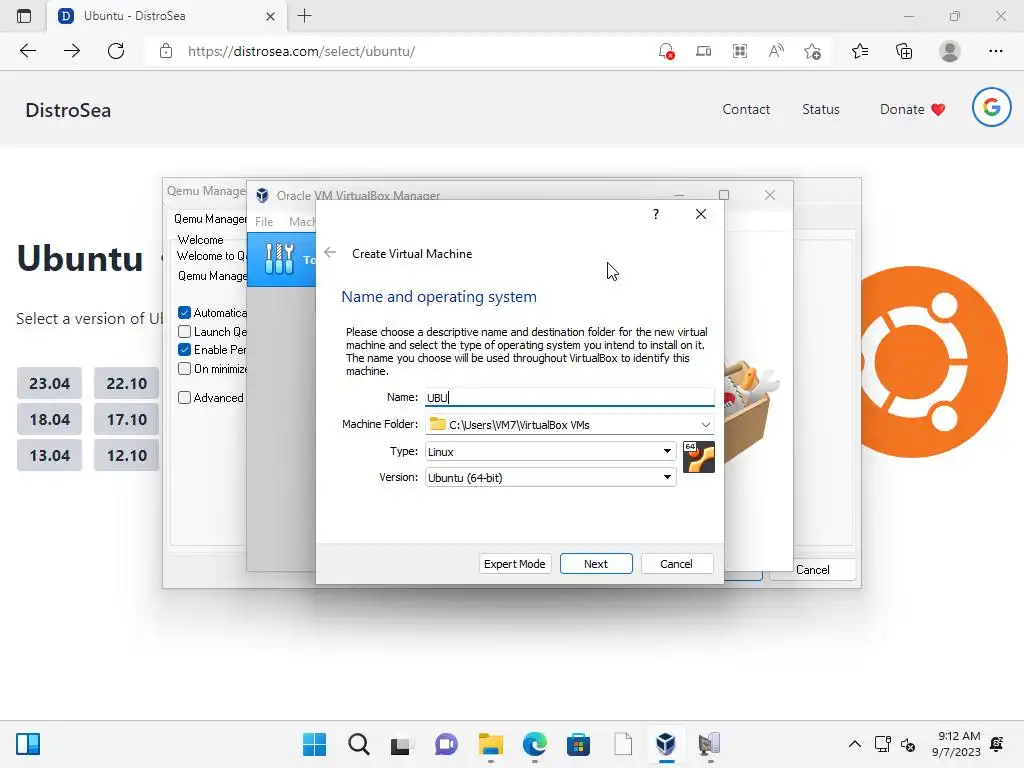The width and height of the screenshot is (1024, 768).
Task: Toggle the On minimize checkbox
Action: click(x=185, y=369)
